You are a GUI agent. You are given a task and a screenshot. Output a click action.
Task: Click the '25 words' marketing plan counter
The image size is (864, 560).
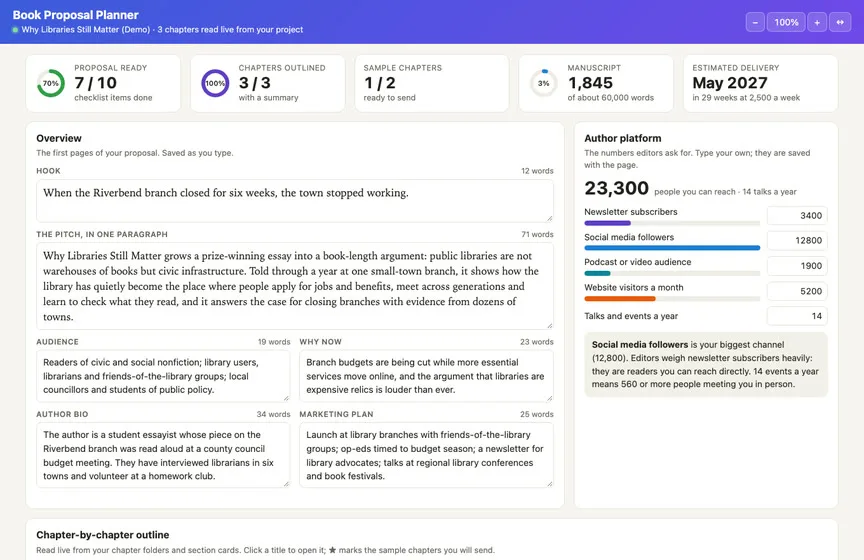point(537,414)
